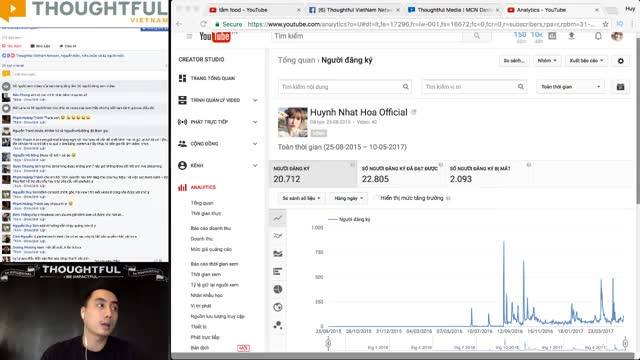Screen dimensions: 640x360
Task: Toggle the Hiển thị mức tăng trưởng checkbox
Action: [376, 198]
